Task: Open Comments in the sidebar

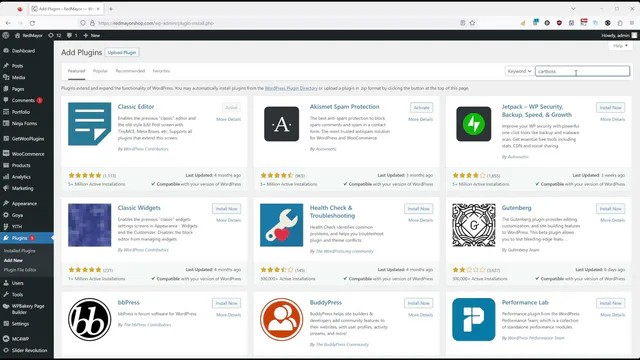Action: 23,100
